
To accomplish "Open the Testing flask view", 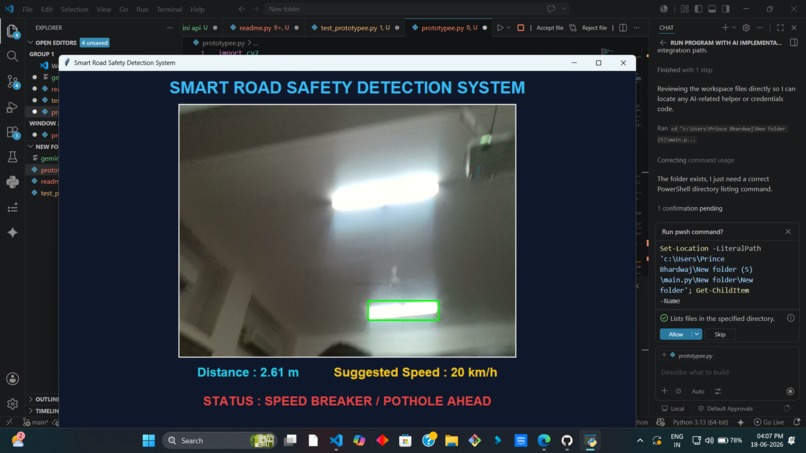I will tap(12, 157).
